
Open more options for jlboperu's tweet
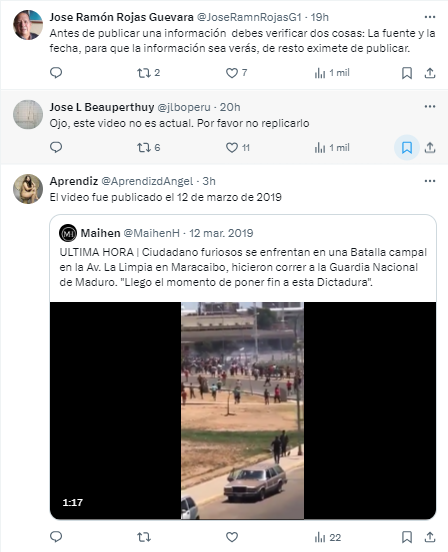430,106
